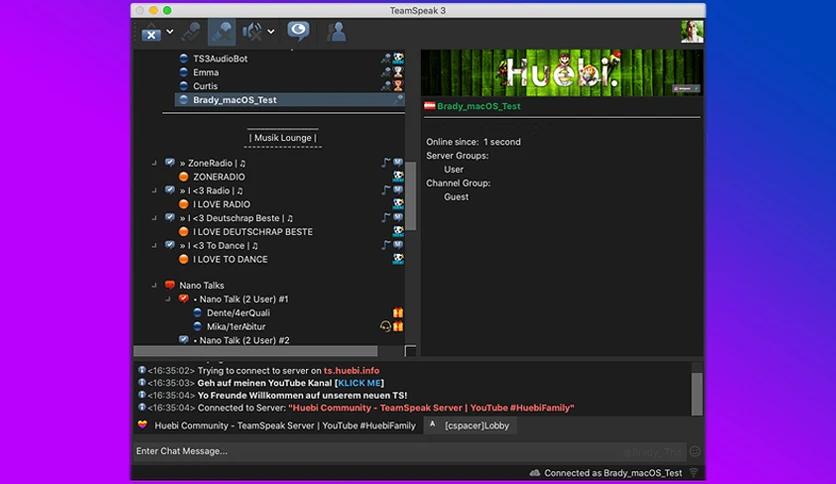Image resolution: width=836 pixels, height=484 pixels.
Task: Toggle away status speech-bubble icon
Action: [x=298, y=31]
